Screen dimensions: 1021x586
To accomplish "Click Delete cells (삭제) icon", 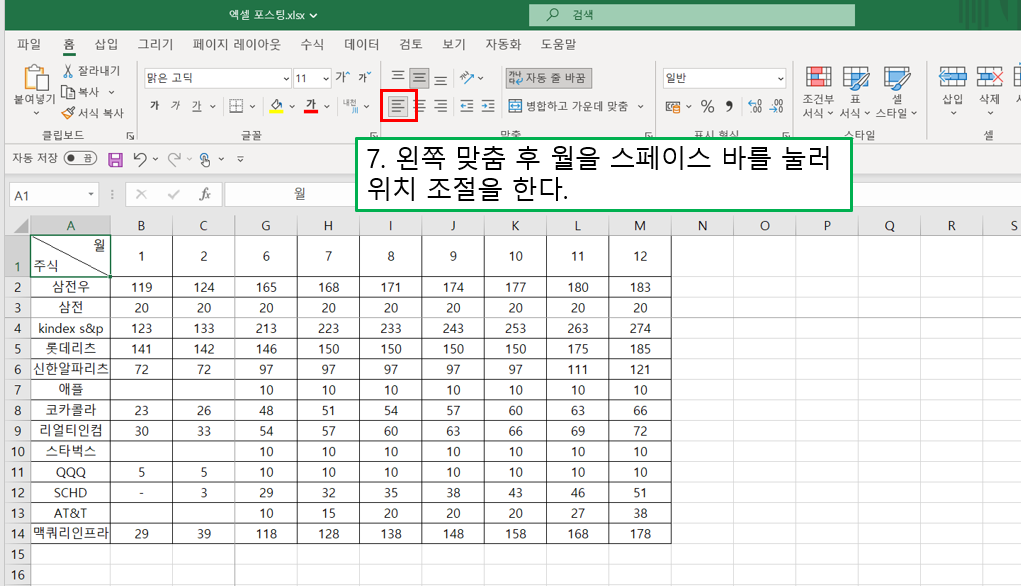I will click(x=990, y=77).
